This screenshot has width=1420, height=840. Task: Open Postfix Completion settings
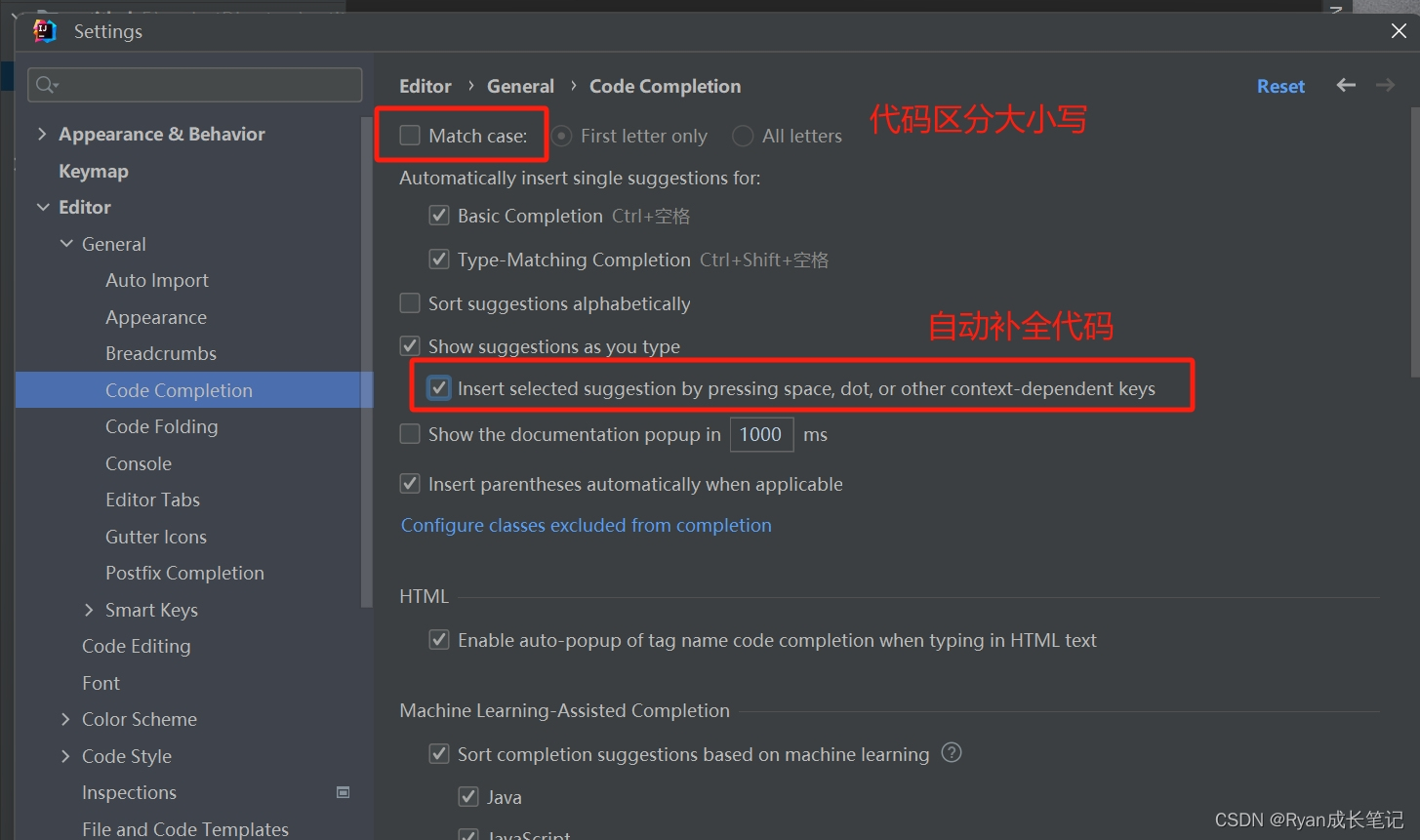[184, 573]
